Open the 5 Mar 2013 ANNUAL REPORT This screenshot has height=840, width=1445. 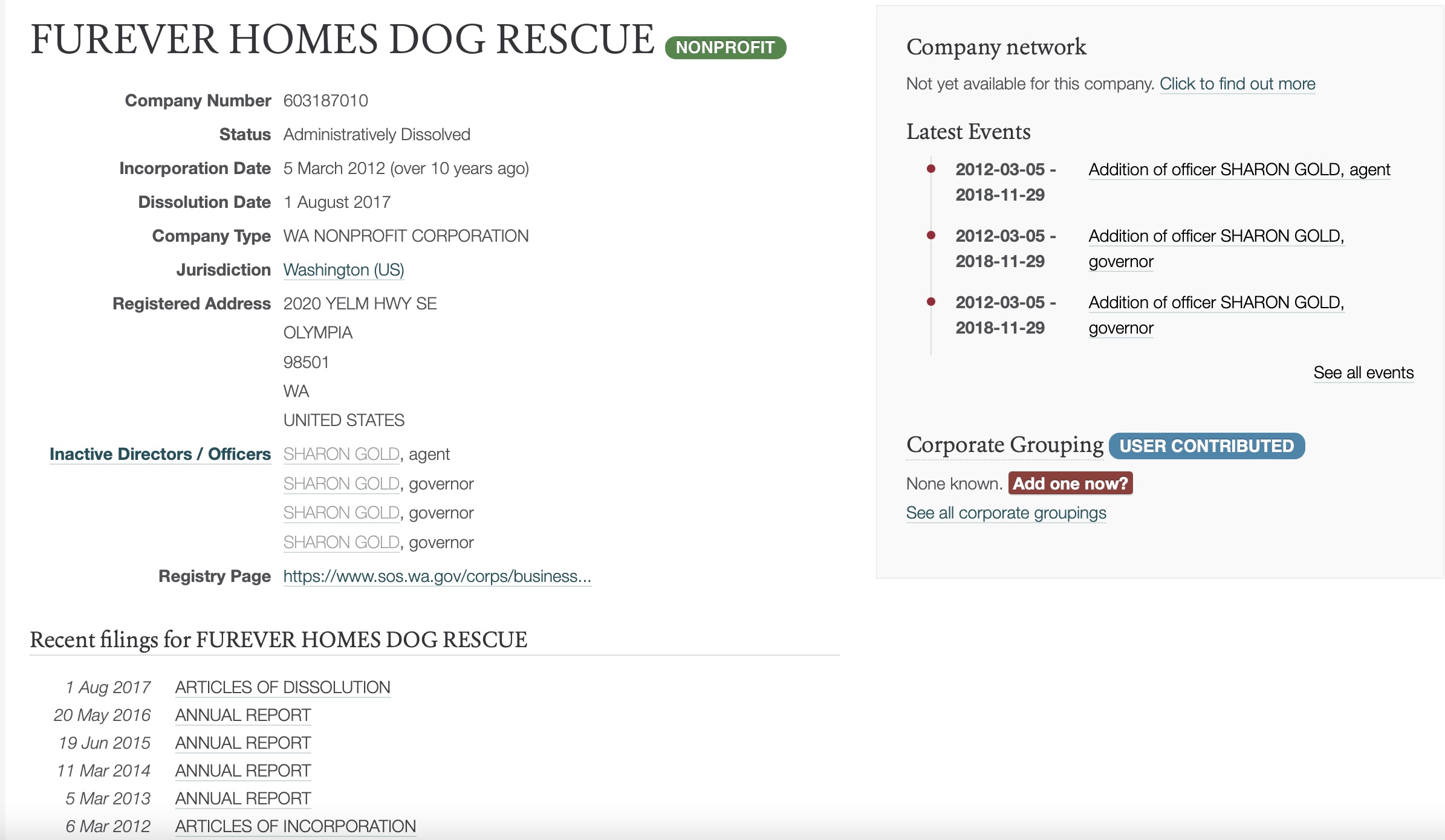243,798
